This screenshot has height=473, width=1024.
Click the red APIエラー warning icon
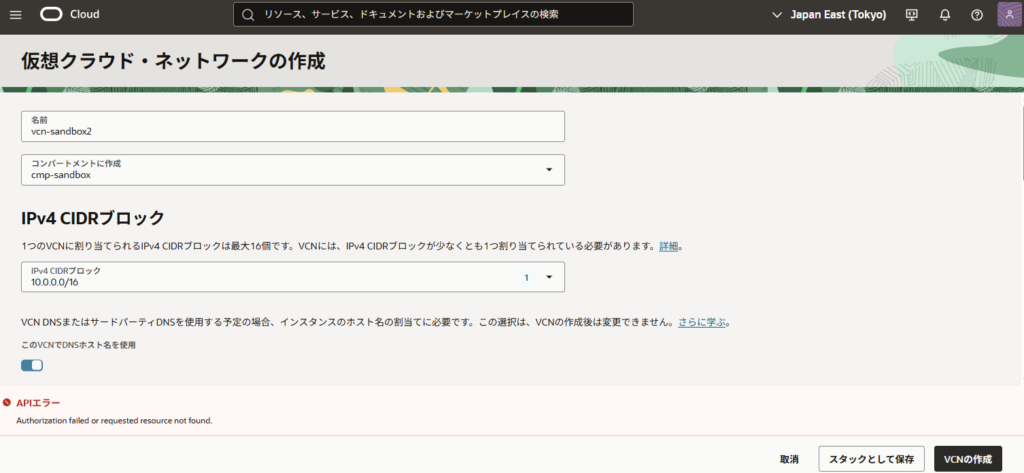[x=7, y=402]
